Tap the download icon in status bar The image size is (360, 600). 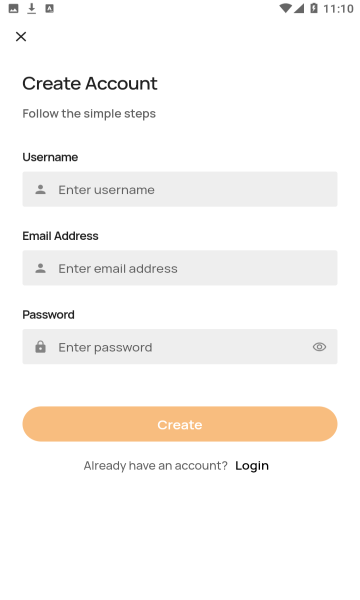coord(32,8)
